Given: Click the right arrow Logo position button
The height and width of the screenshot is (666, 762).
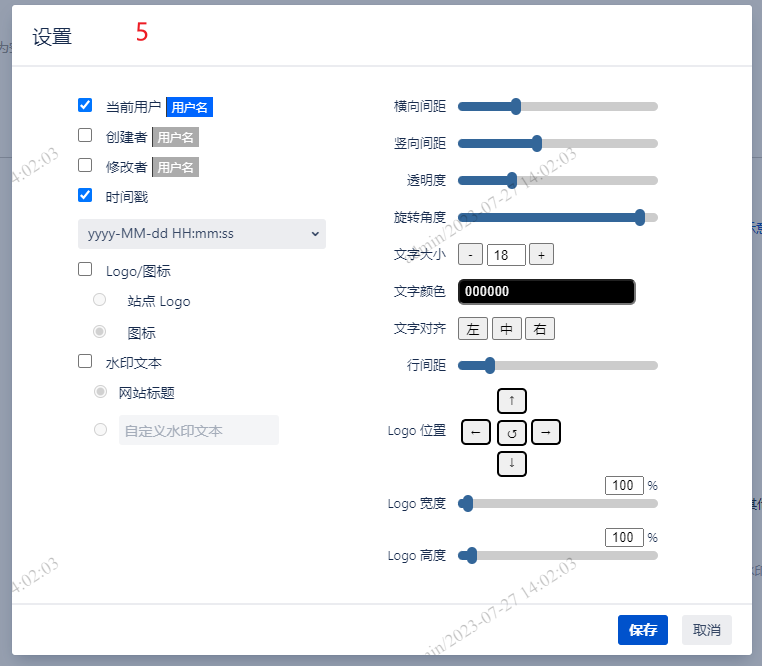Looking at the screenshot, I should coord(546,433).
